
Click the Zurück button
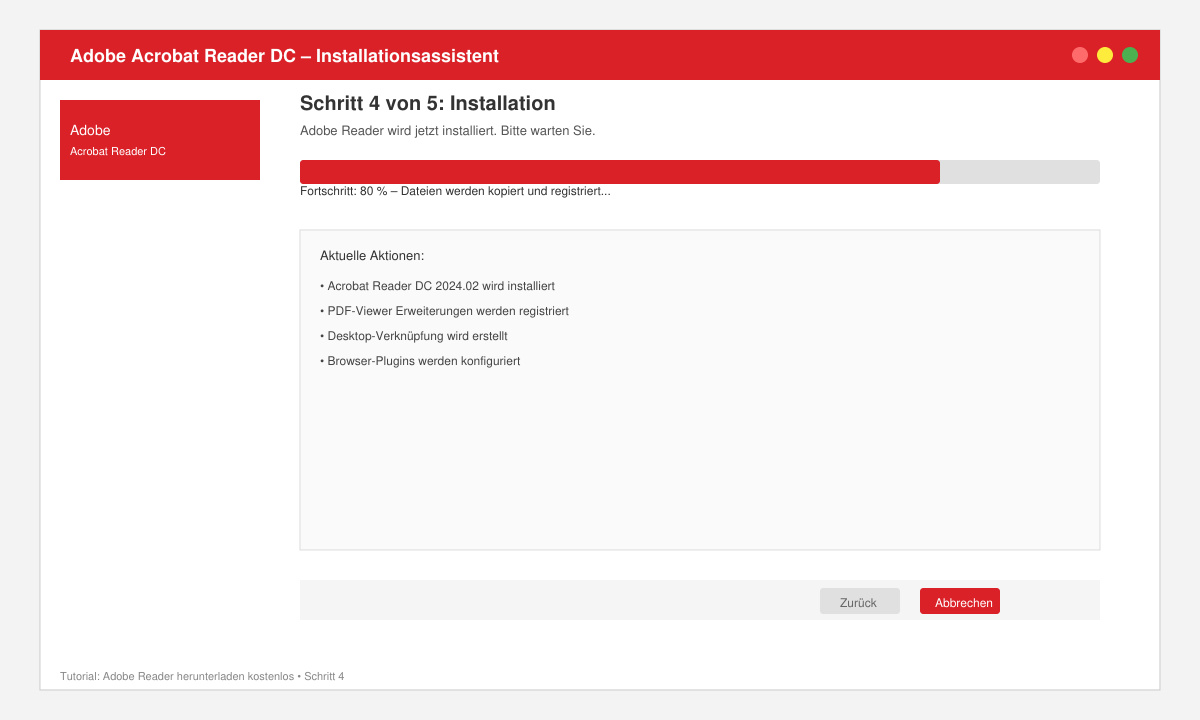860,601
